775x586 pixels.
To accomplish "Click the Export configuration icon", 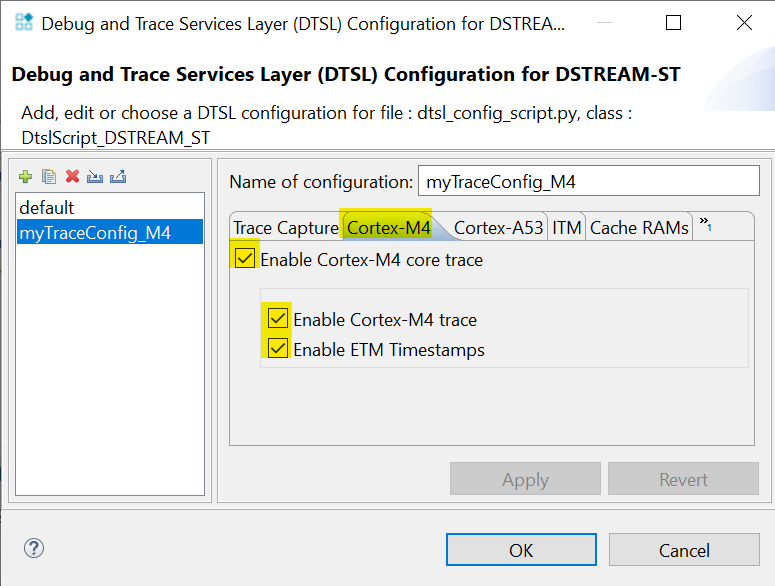I will 118,176.
